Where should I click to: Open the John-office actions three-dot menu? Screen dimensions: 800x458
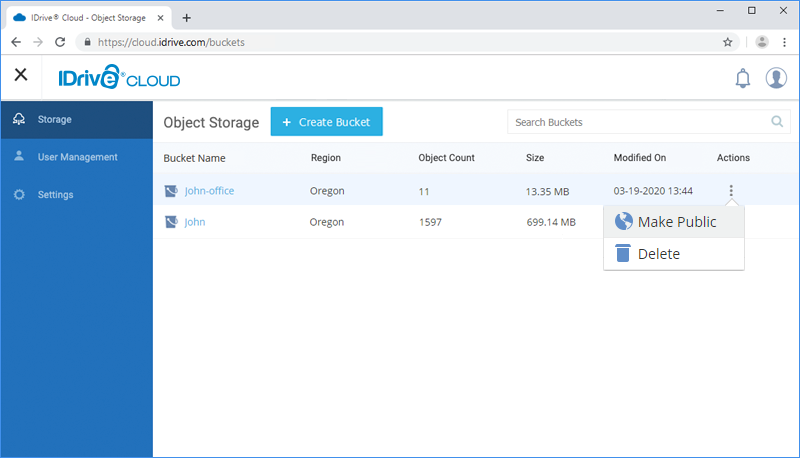731,190
